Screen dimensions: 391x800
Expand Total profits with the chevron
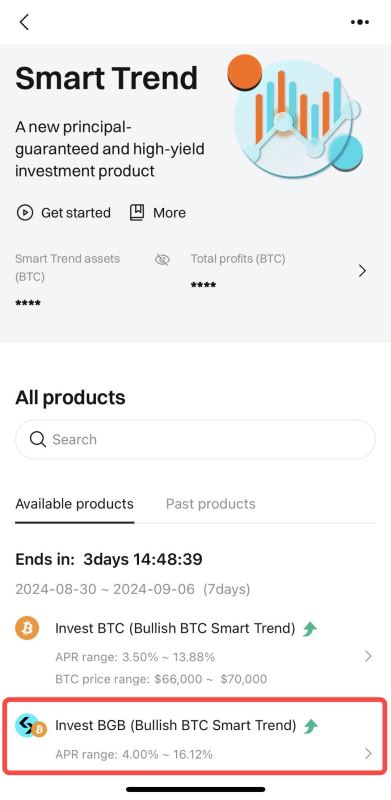(x=362, y=271)
